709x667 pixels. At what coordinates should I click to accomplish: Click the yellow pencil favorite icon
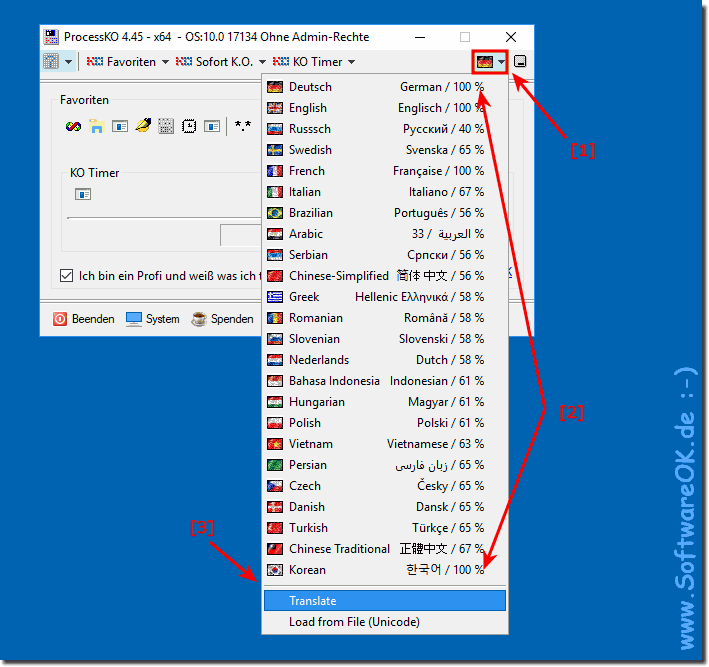pyautogui.click(x=143, y=125)
